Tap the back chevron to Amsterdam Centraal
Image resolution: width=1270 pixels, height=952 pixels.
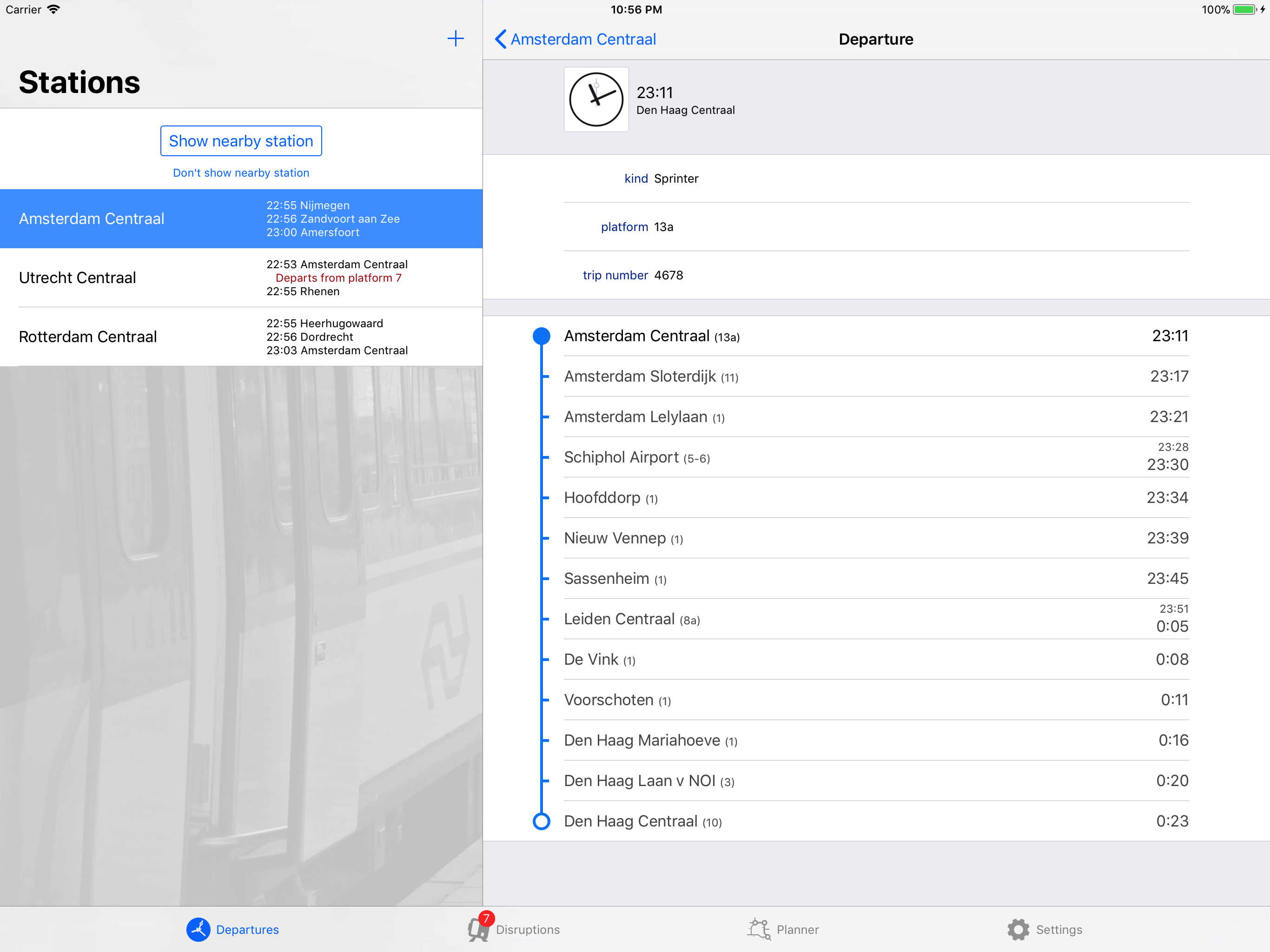point(501,39)
